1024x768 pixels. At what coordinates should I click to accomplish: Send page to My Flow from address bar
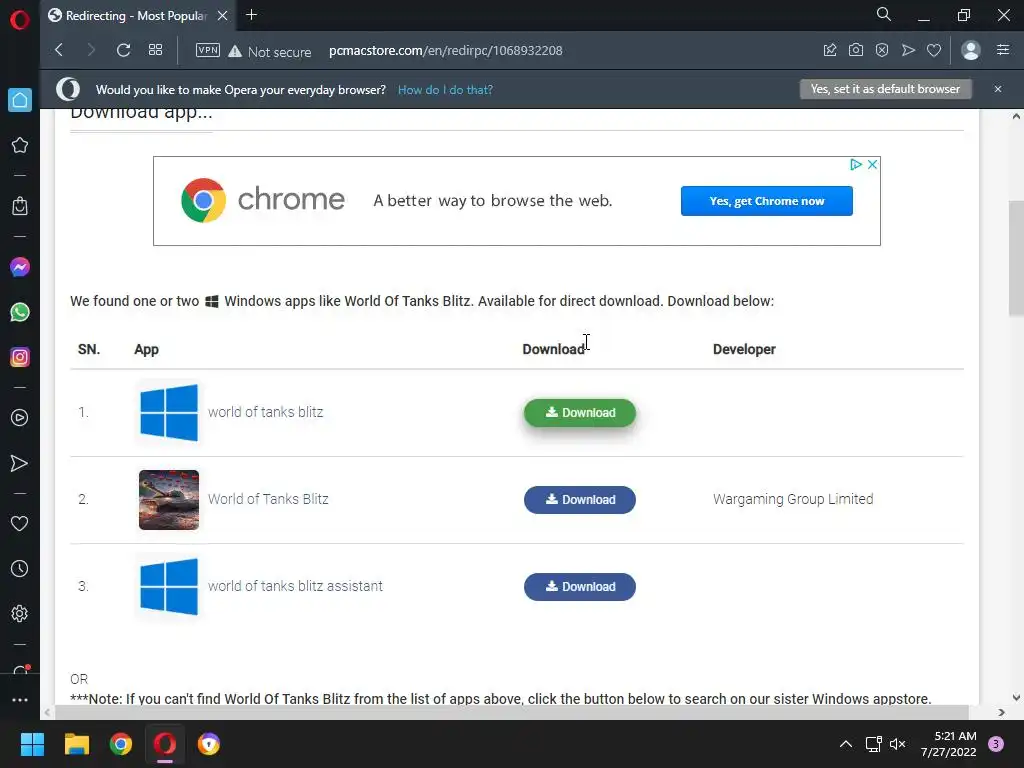point(908,50)
